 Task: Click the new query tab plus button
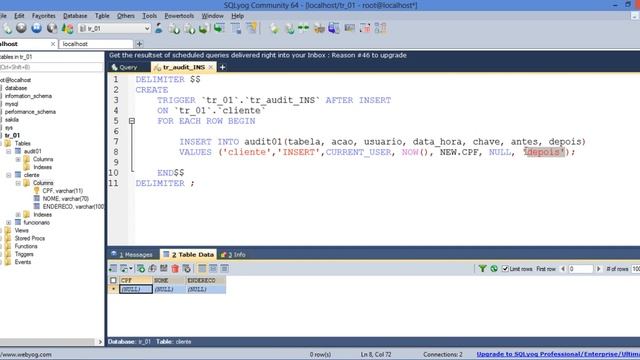tap(222, 67)
